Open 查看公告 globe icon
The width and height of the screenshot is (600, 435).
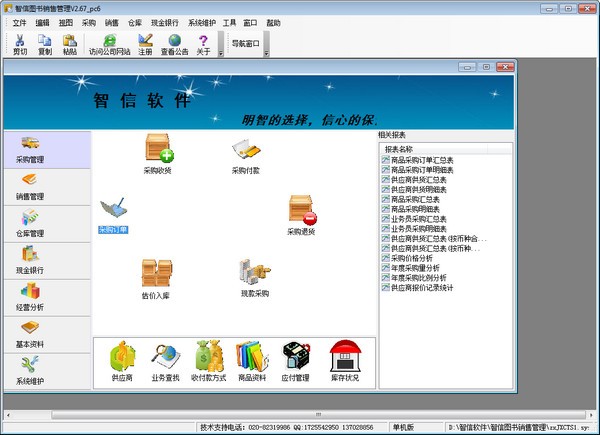point(174,44)
